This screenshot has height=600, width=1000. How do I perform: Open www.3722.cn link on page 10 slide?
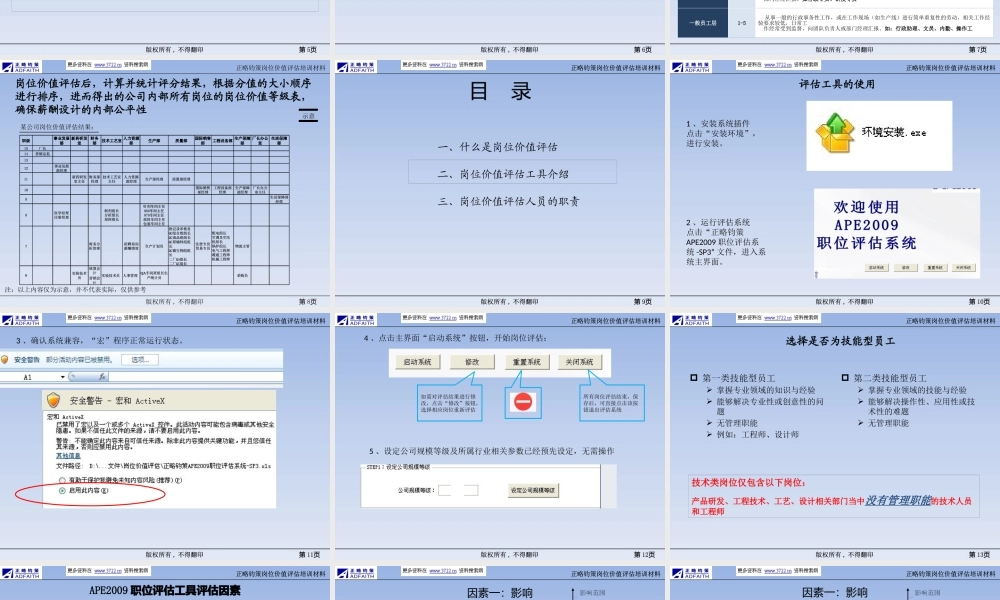pos(776,65)
